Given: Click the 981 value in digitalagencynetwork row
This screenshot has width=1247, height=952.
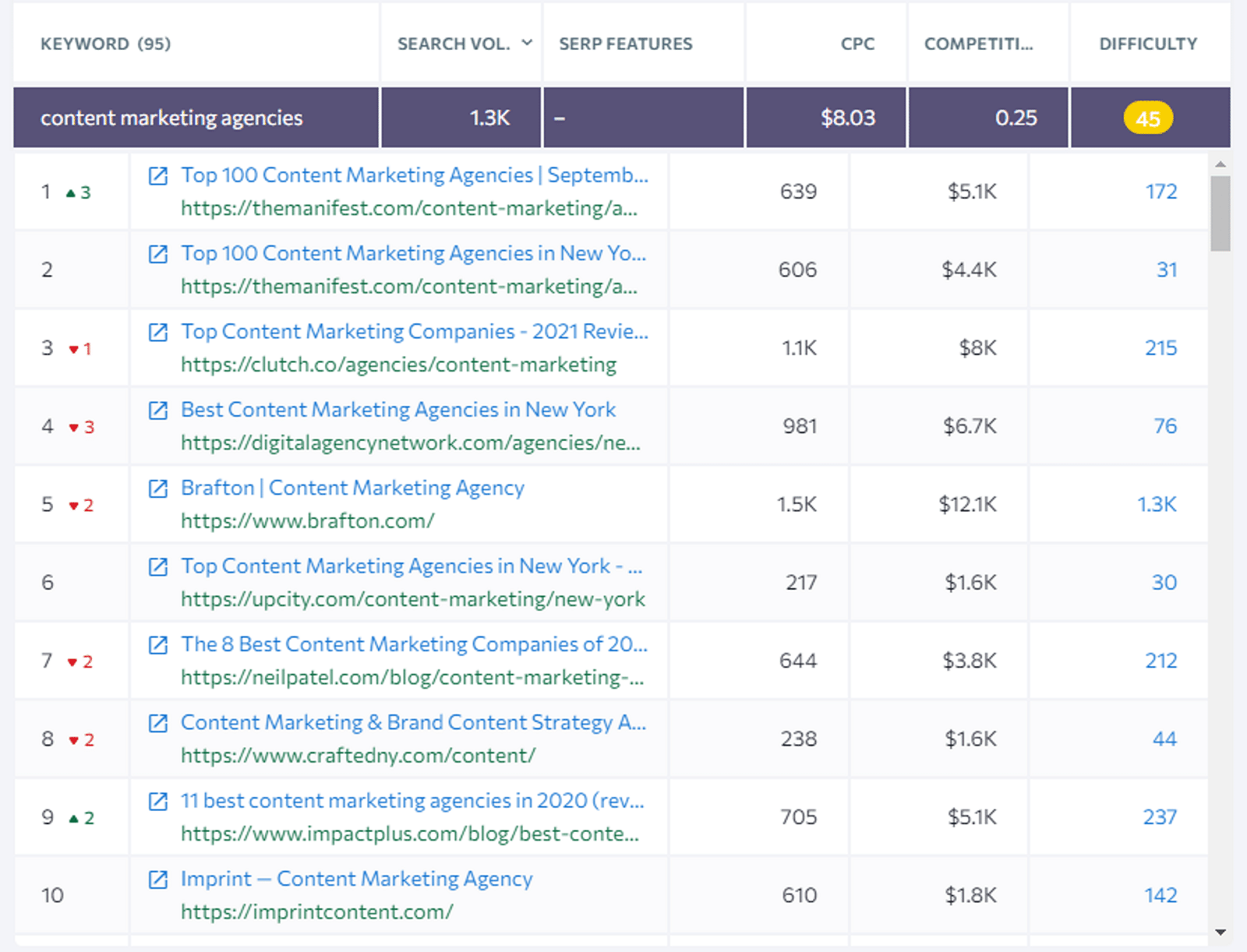Looking at the screenshot, I should pyautogui.click(x=800, y=426).
